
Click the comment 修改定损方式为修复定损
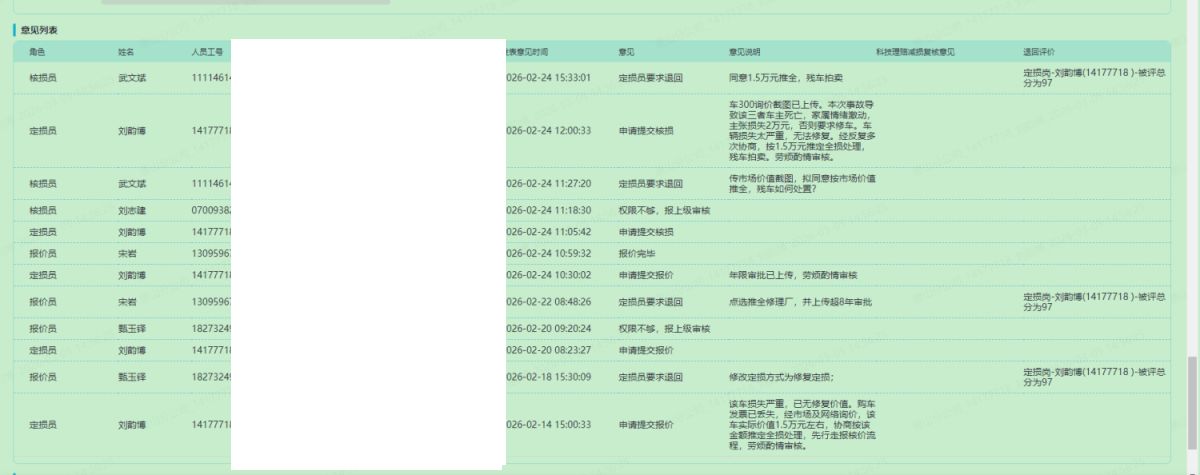pos(782,377)
